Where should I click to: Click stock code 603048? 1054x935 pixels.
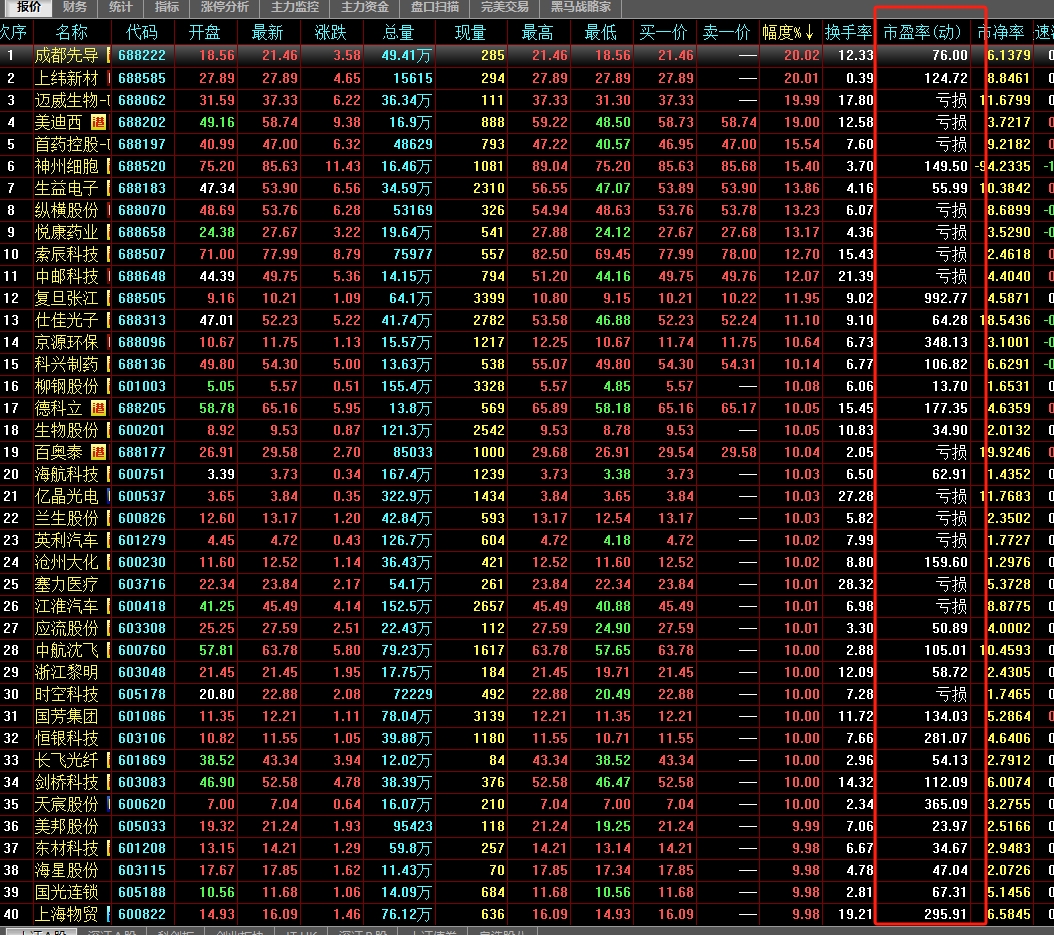pos(142,672)
